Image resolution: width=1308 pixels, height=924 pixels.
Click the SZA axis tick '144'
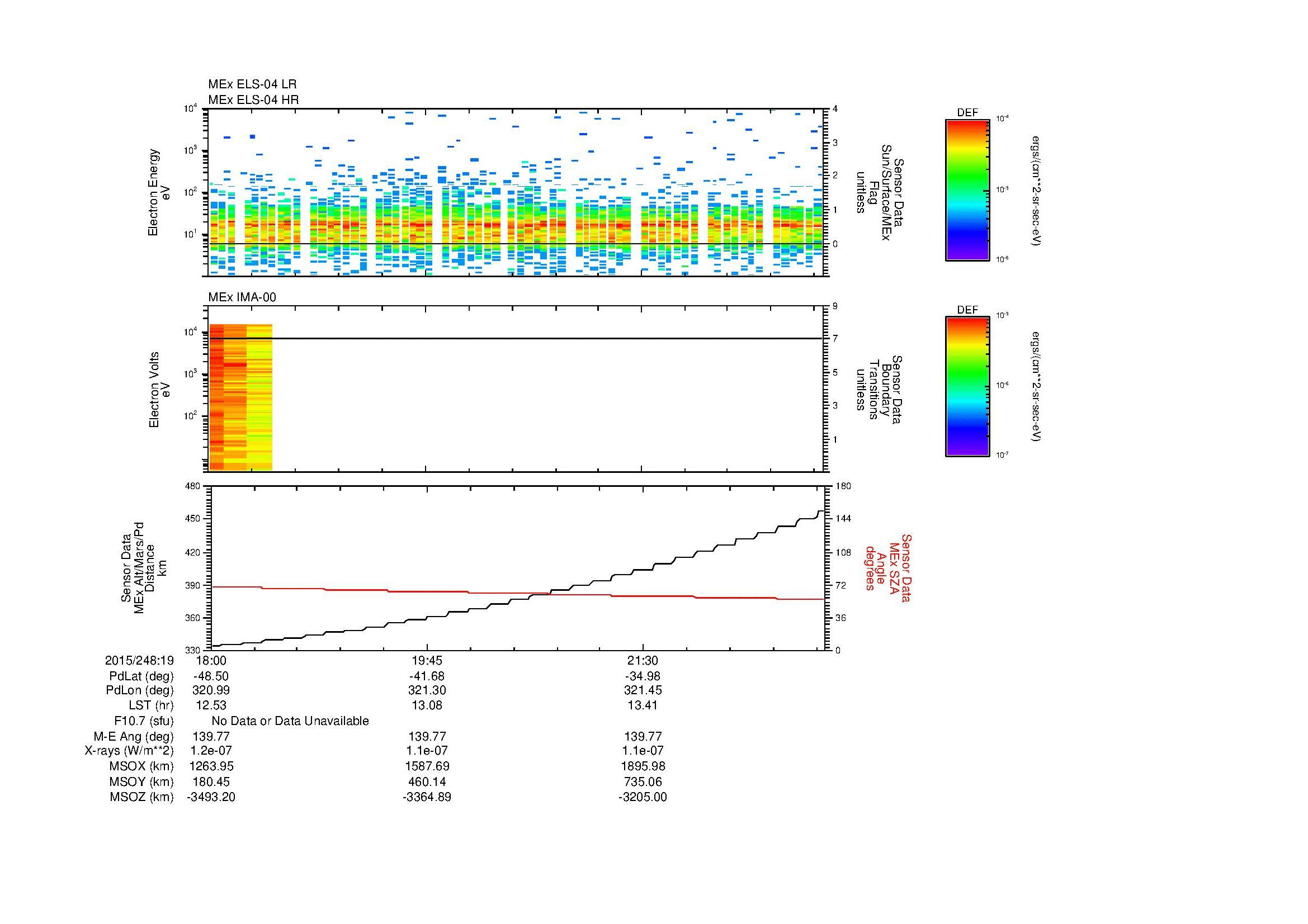click(843, 519)
